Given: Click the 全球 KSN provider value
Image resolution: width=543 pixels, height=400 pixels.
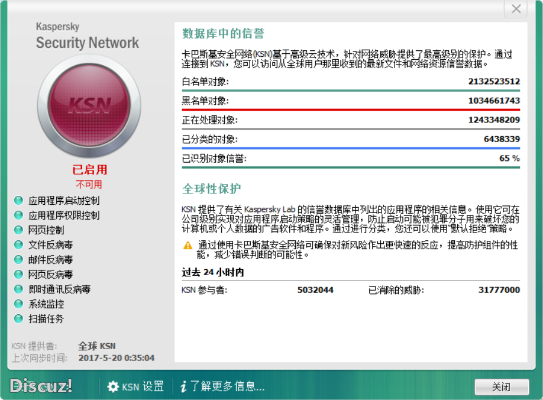Looking at the screenshot, I should (97, 346).
